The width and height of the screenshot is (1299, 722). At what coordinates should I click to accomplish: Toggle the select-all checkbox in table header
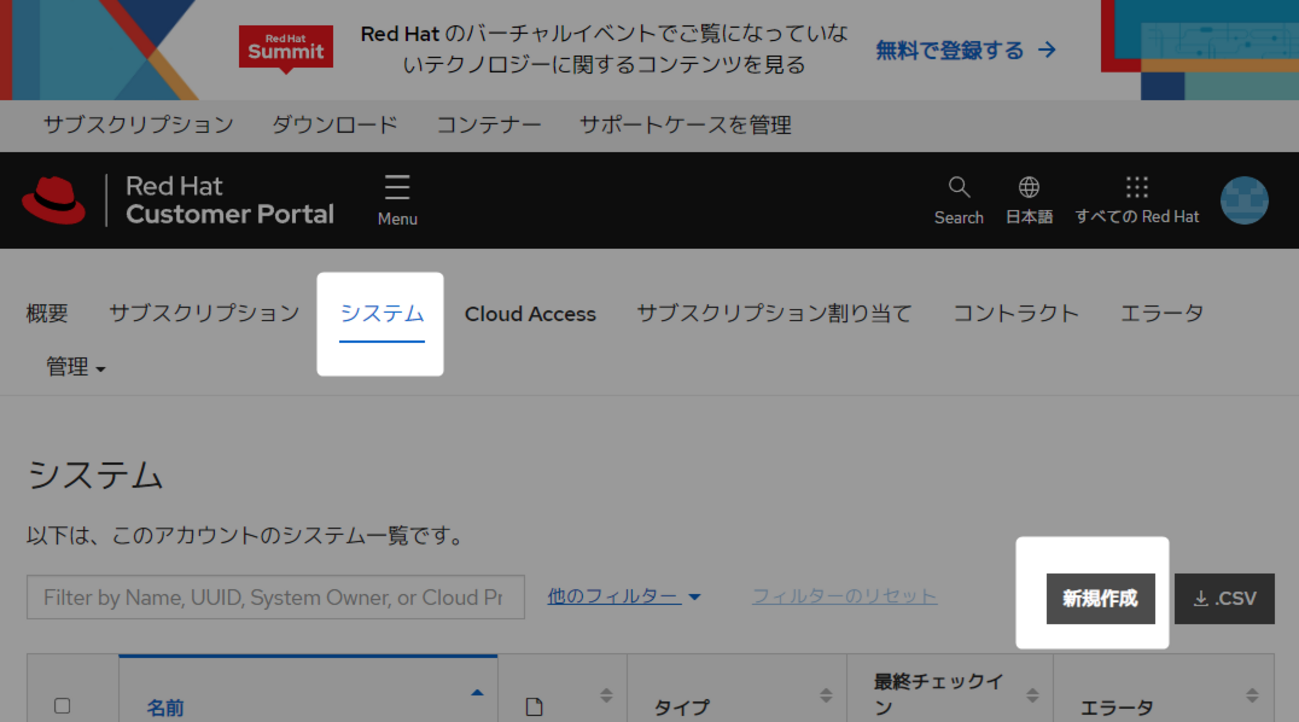click(62, 706)
